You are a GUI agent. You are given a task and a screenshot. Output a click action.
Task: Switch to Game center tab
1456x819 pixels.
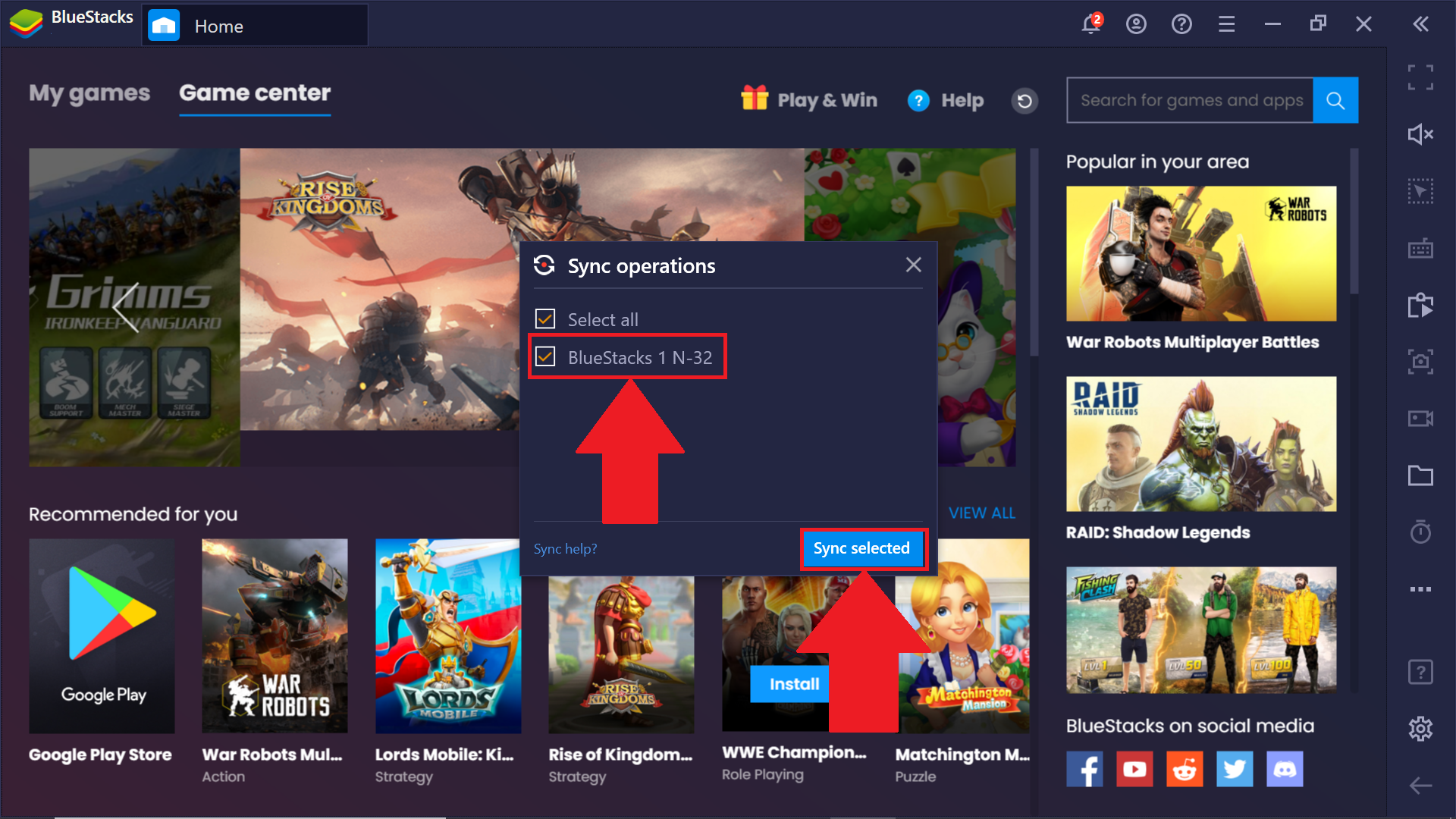(255, 93)
